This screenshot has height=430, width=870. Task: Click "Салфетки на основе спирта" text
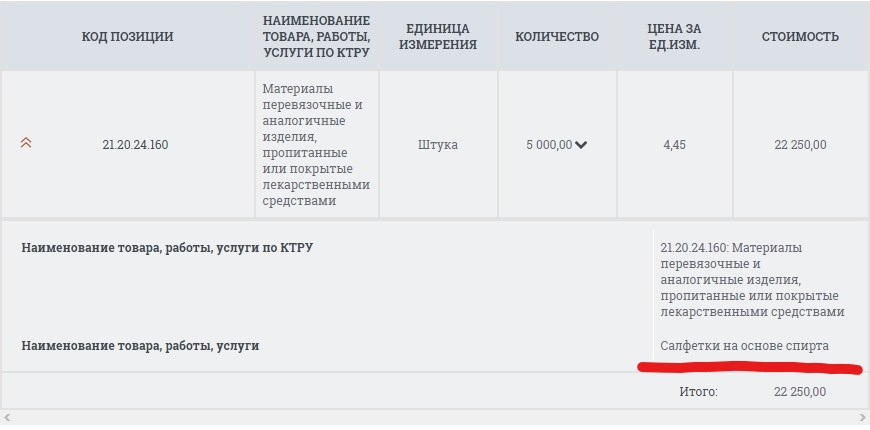click(744, 346)
